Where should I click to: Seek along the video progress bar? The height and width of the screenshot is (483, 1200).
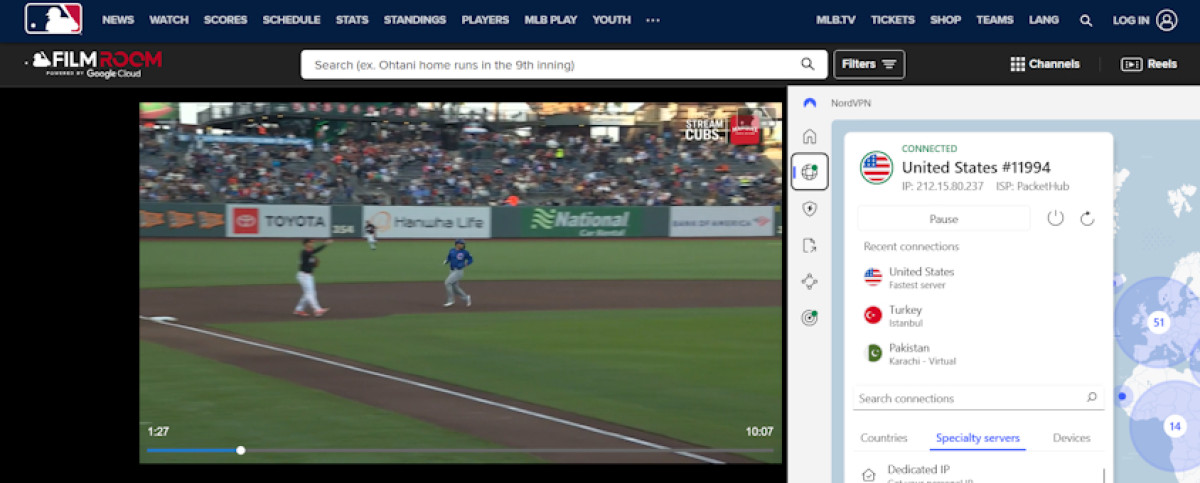click(x=460, y=450)
